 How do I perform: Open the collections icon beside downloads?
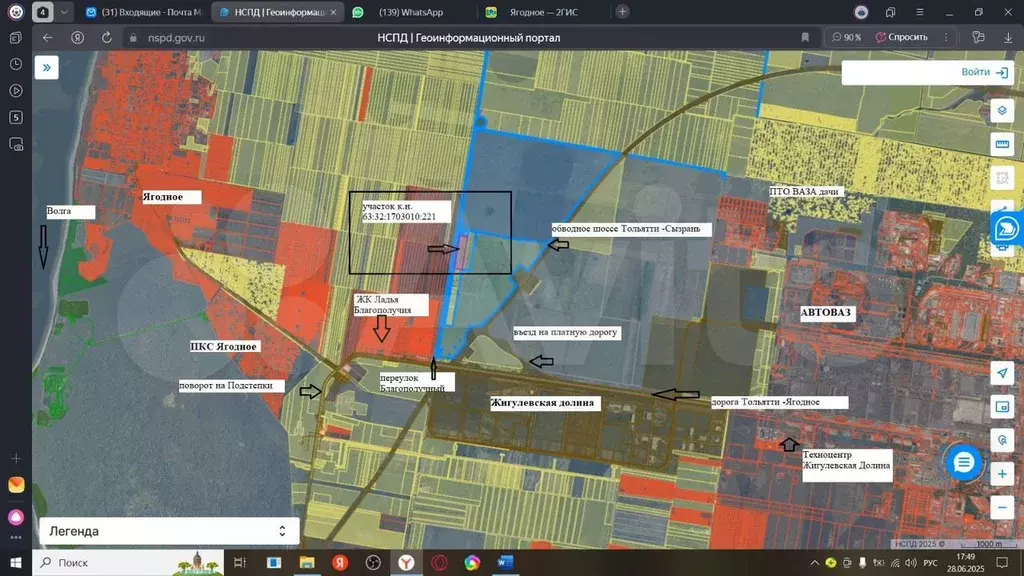coord(978,37)
